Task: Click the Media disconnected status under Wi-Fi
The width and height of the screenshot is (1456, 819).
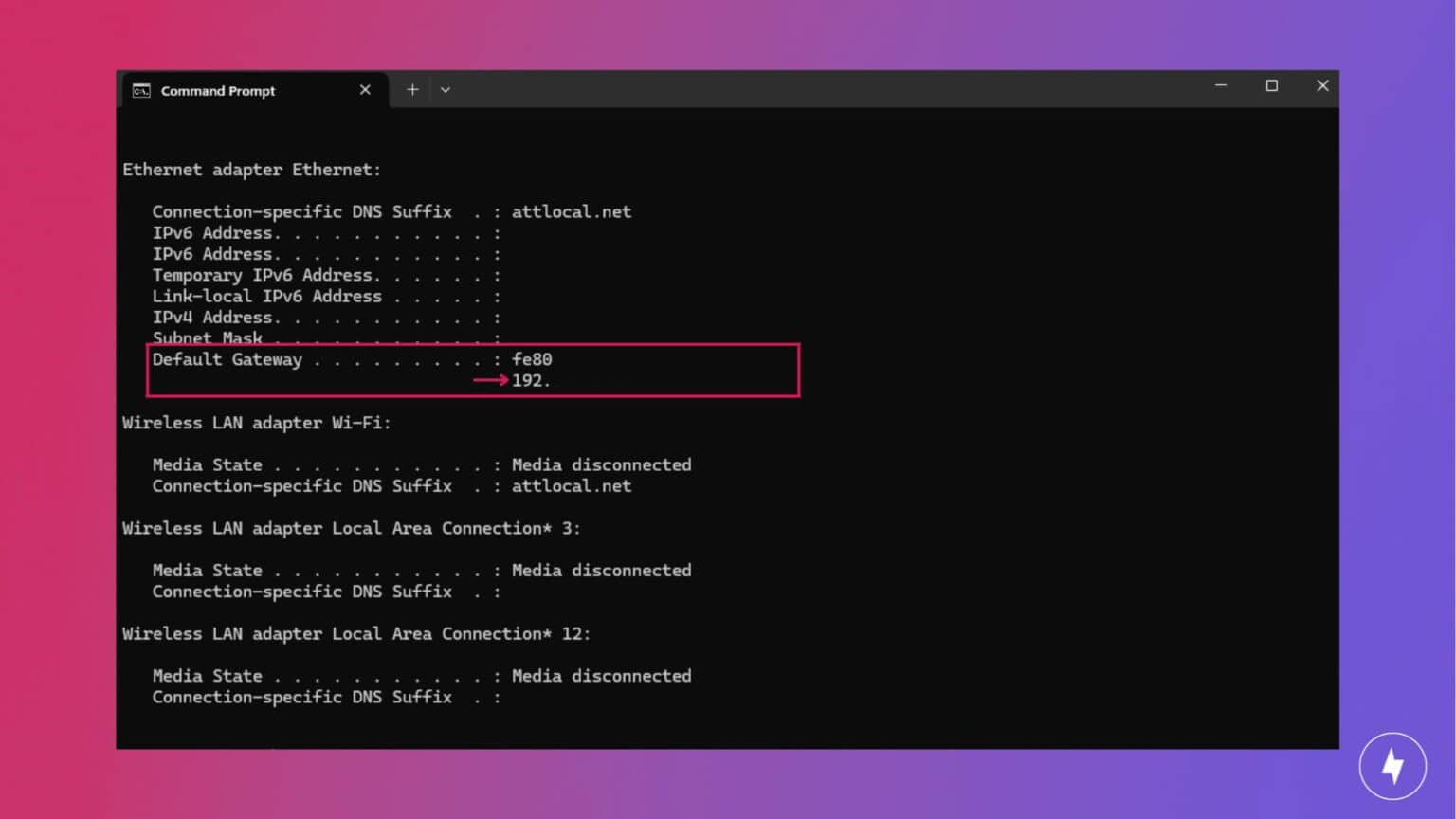Action: (601, 464)
